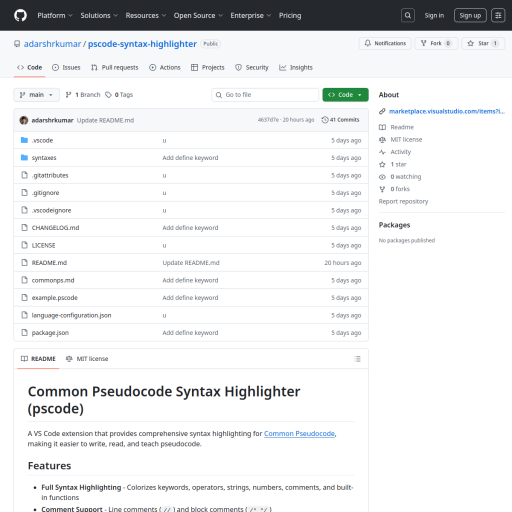Screen dimensions: 512x512
Task: Open the Packages heading link
Action: point(394,225)
